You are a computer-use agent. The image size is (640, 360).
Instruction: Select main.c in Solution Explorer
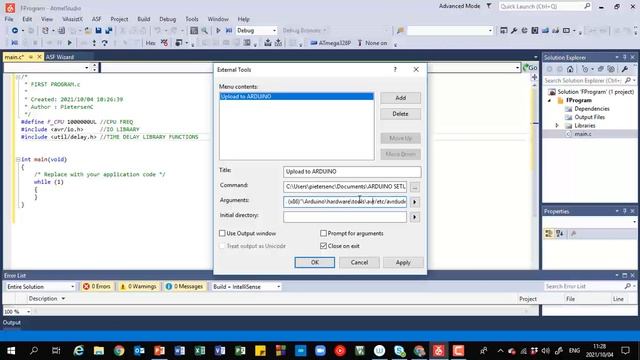pyautogui.click(x=582, y=134)
